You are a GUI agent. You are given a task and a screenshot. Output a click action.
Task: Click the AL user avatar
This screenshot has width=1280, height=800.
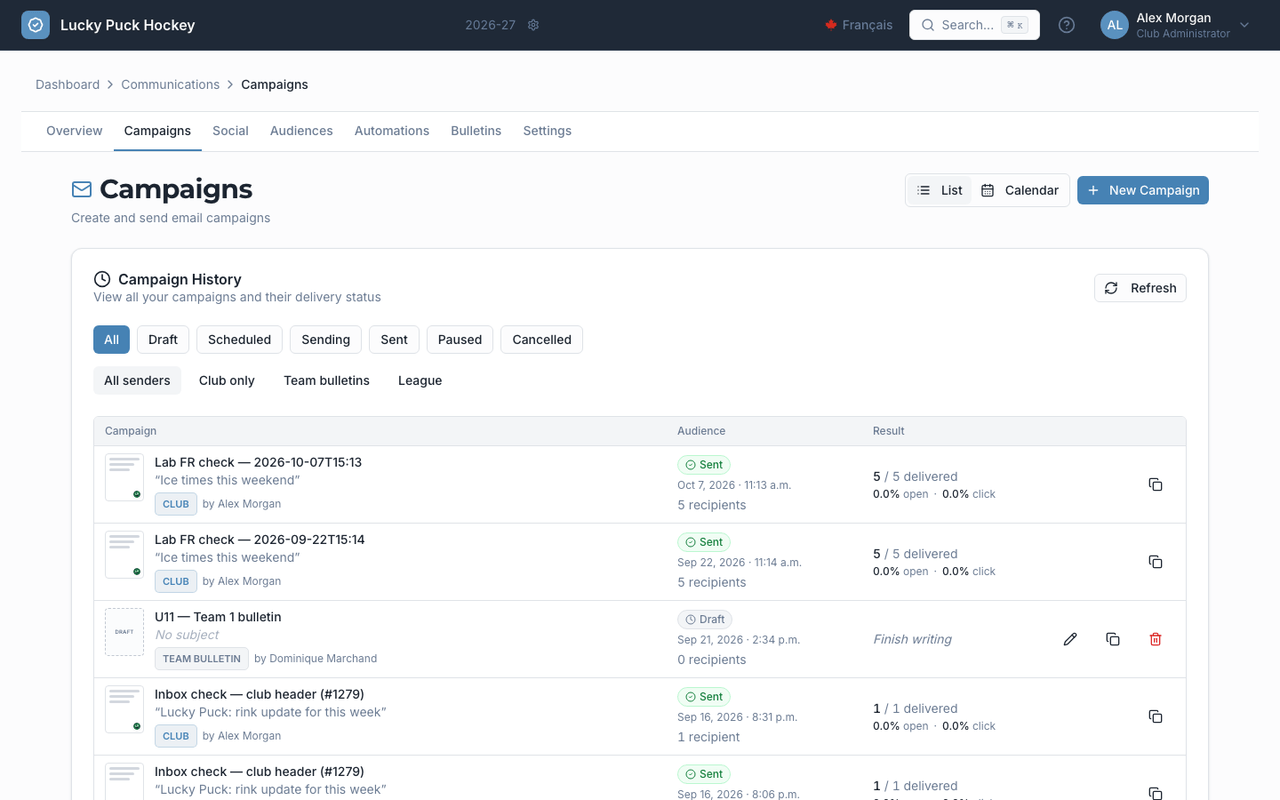1114,25
